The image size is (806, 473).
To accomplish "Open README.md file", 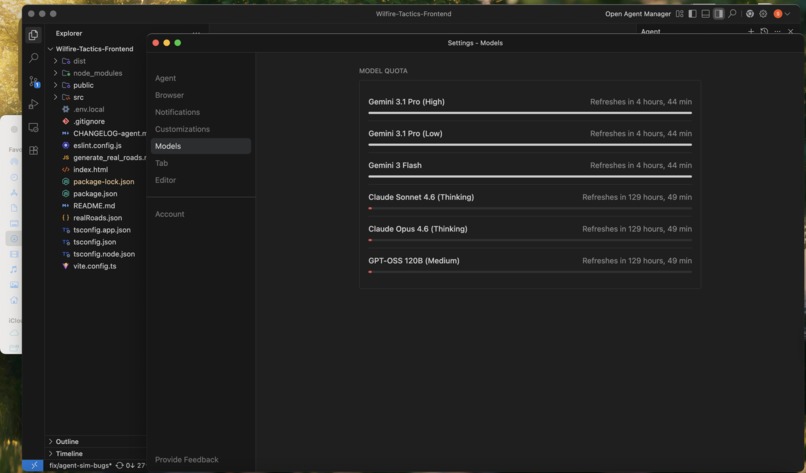I will click(x=94, y=206).
